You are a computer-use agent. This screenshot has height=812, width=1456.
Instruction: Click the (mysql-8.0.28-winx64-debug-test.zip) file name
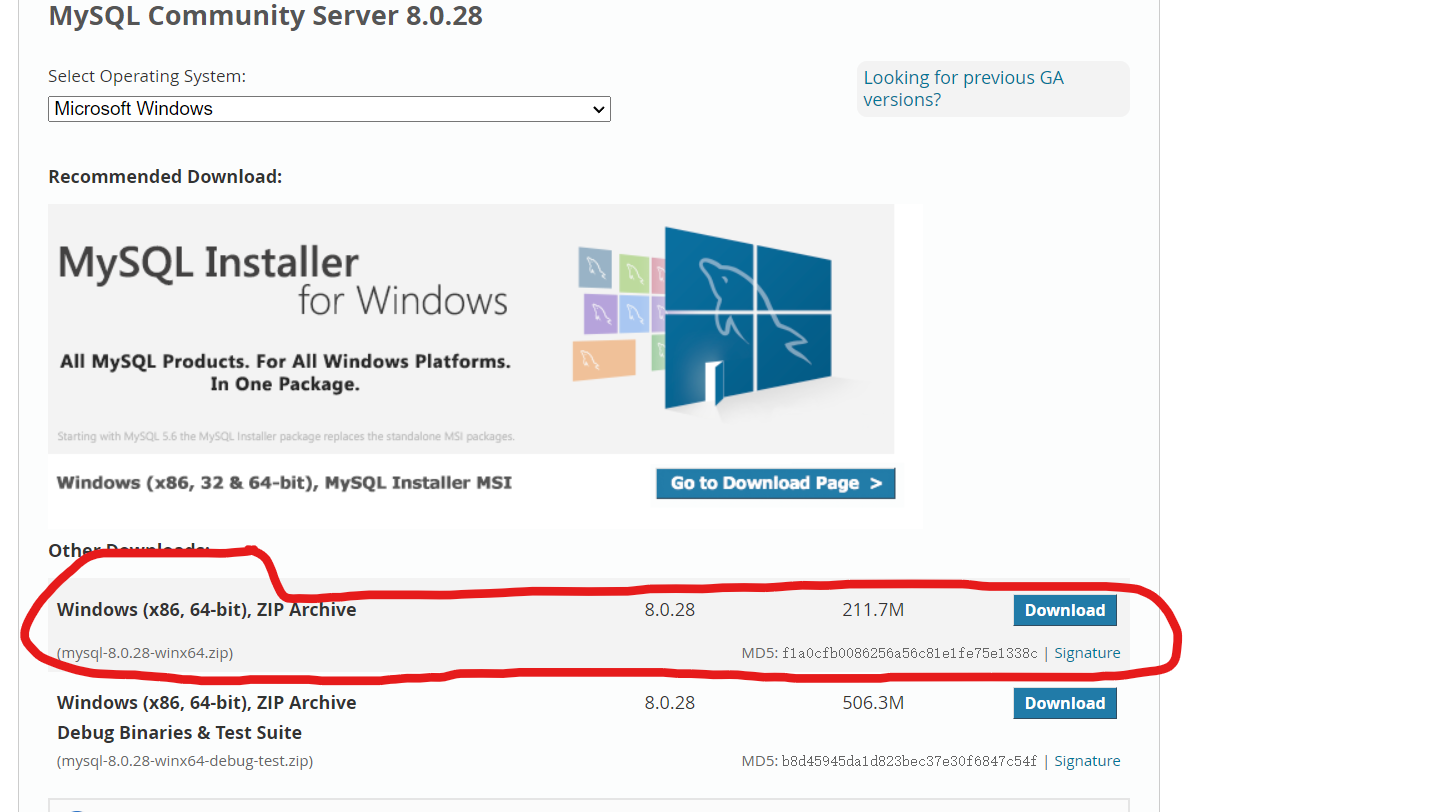pos(185,761)
